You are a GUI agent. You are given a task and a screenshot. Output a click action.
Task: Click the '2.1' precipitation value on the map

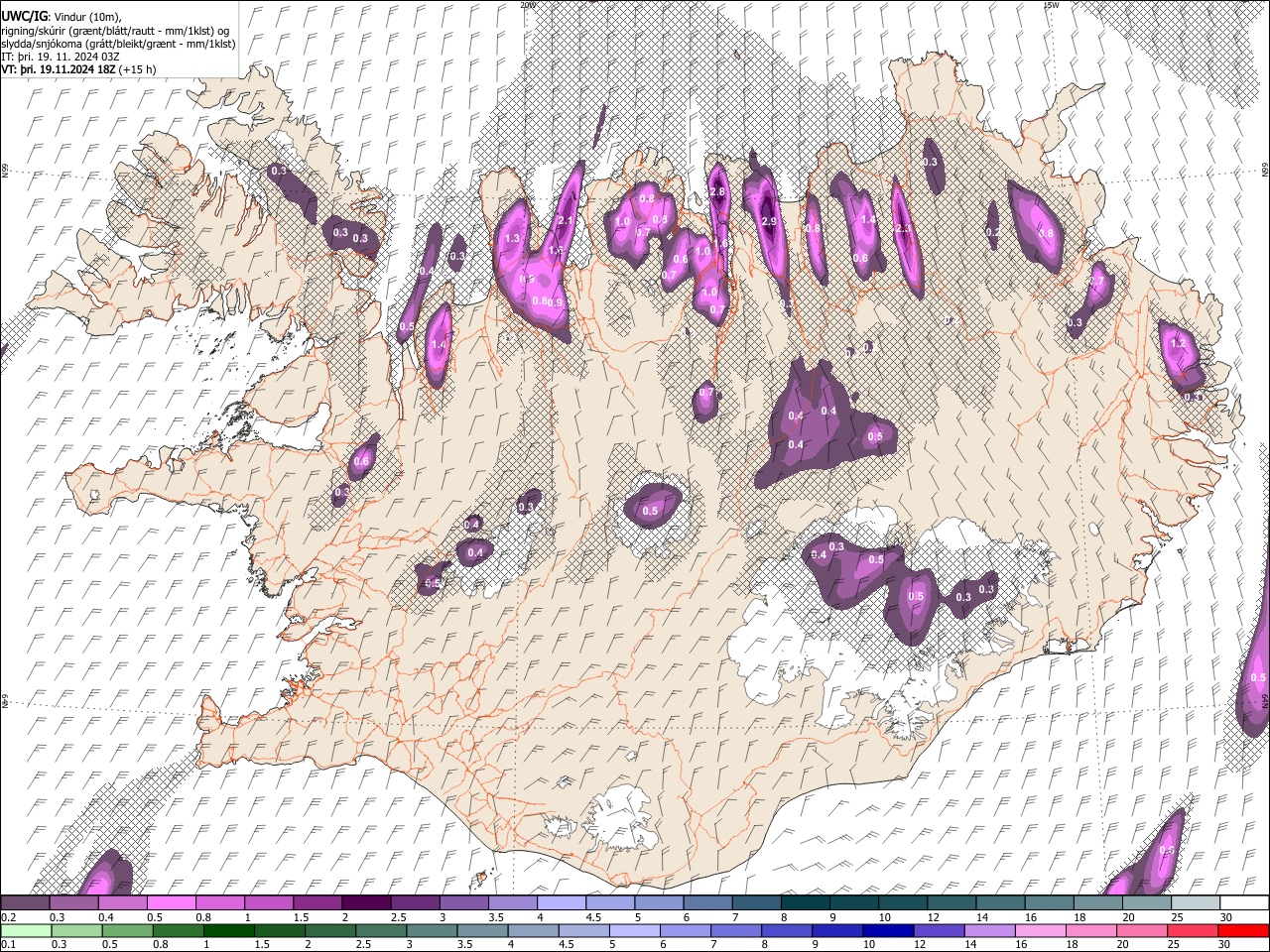pyautogui.click(x=567, y=220)
